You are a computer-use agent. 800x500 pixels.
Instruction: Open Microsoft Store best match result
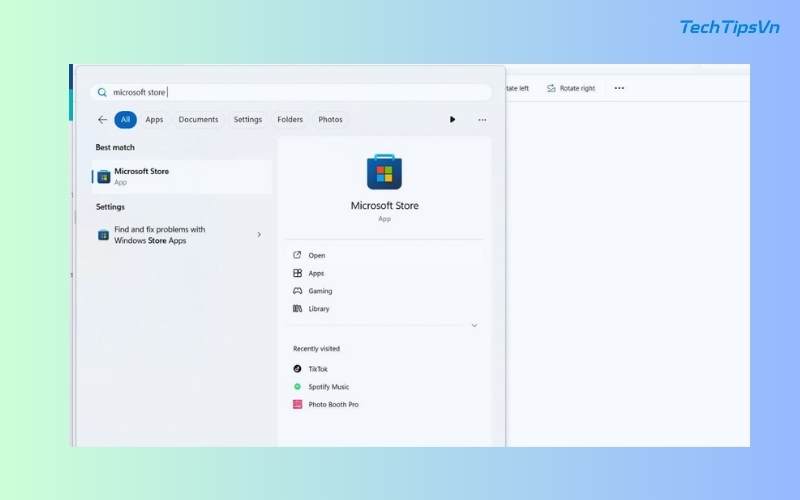pos(182,177)
